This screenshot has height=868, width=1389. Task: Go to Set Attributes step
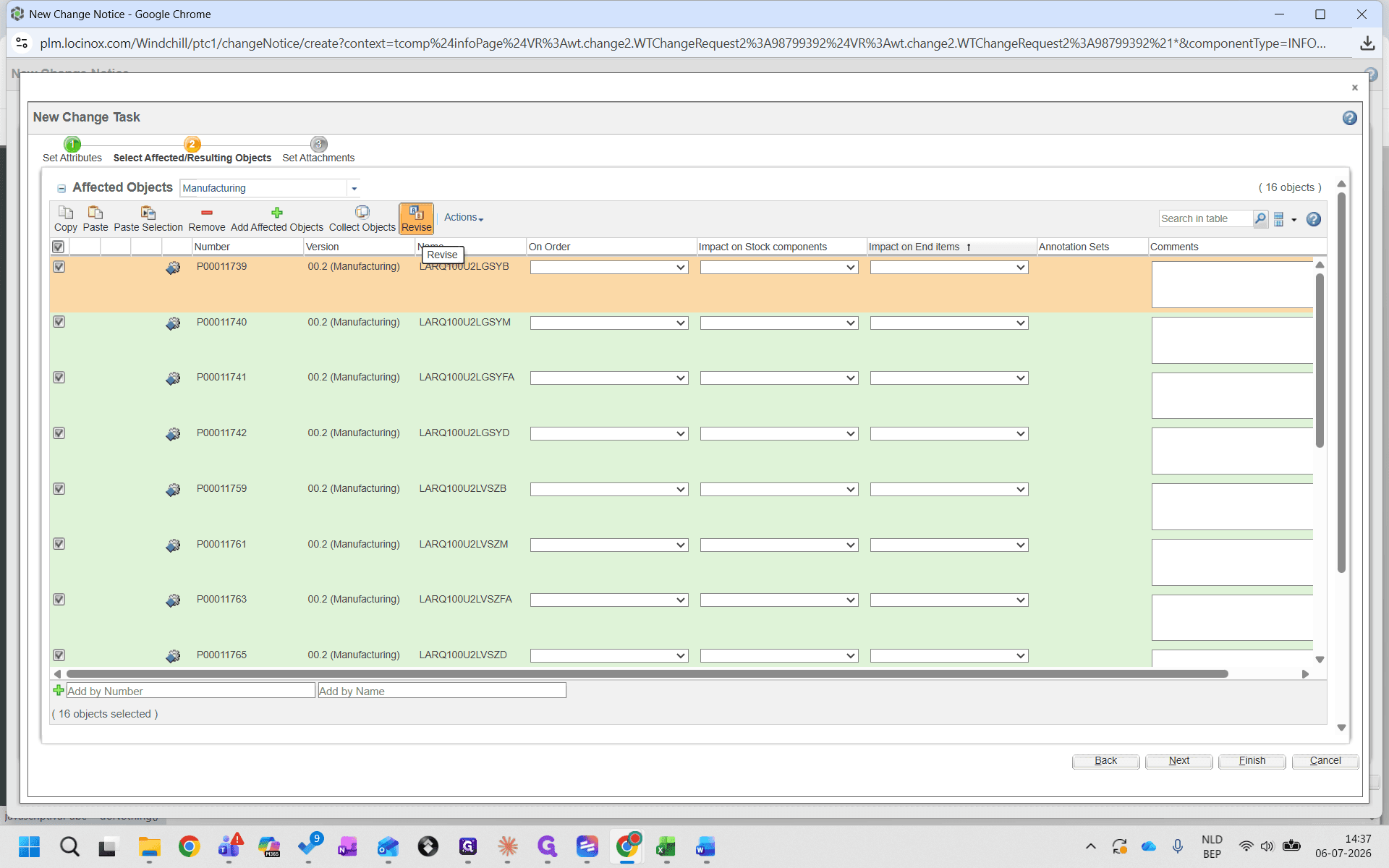click(72, 150)
